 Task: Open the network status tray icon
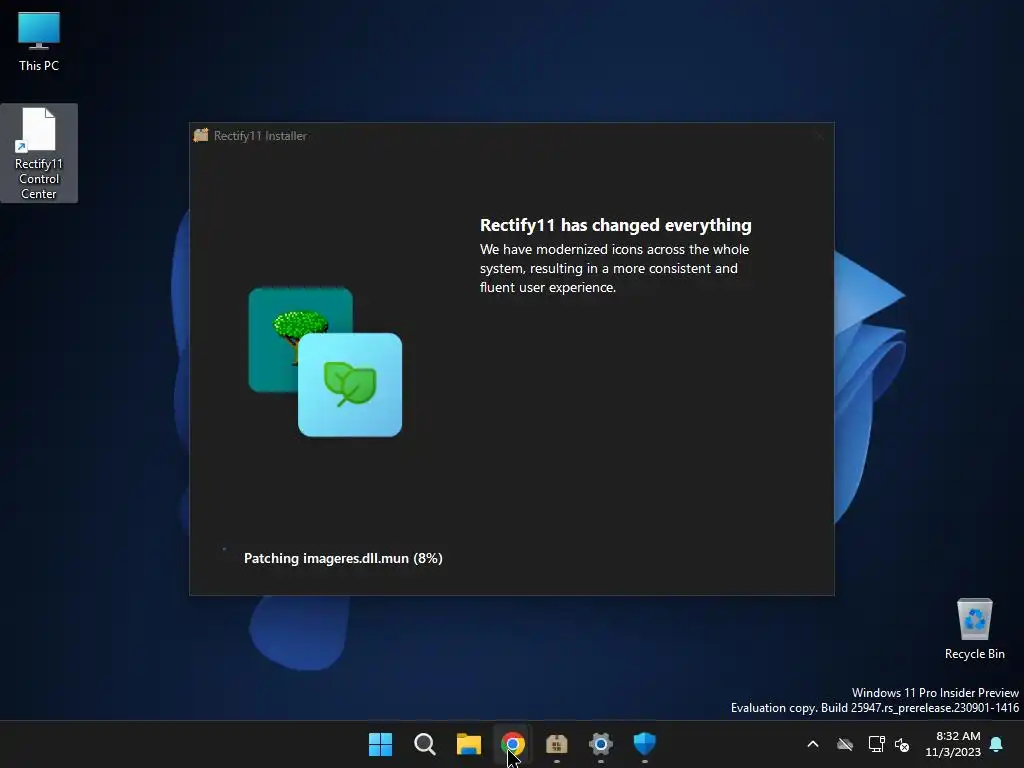coord(876,744)
